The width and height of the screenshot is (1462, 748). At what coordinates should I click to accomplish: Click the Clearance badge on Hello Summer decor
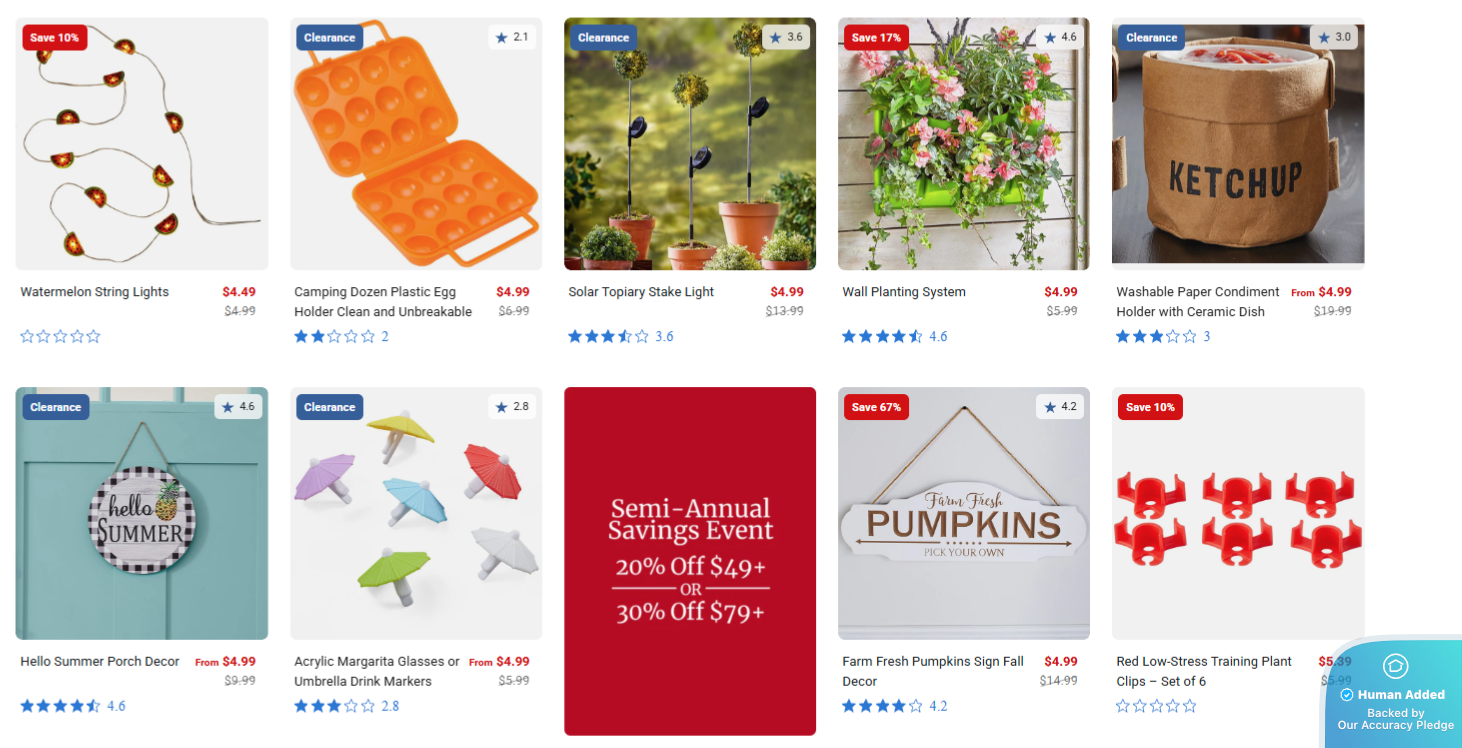(55, 407)
